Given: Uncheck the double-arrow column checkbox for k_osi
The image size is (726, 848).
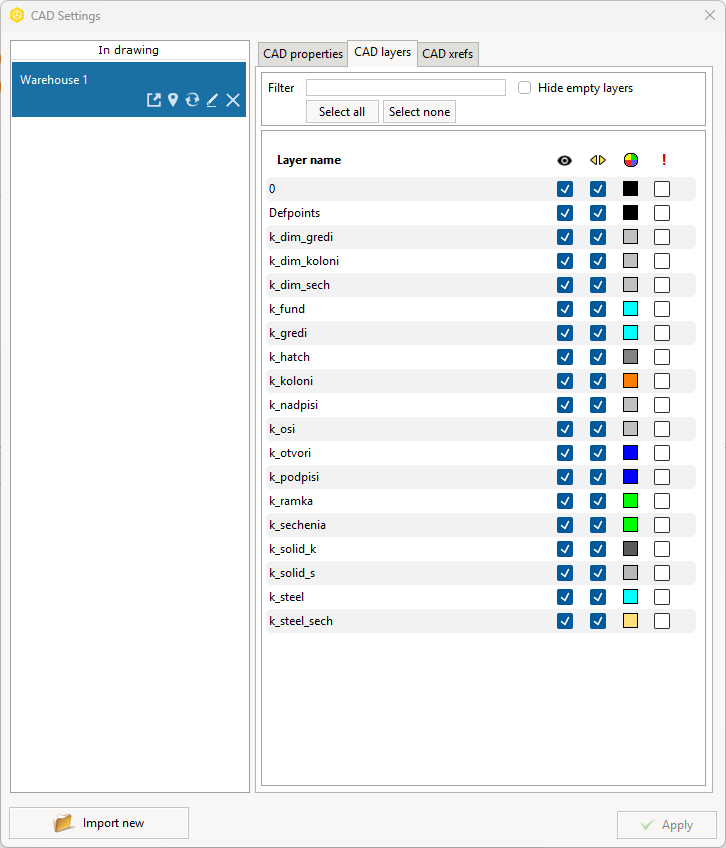Looking at the screenshot, I should [x=598, y=429].
